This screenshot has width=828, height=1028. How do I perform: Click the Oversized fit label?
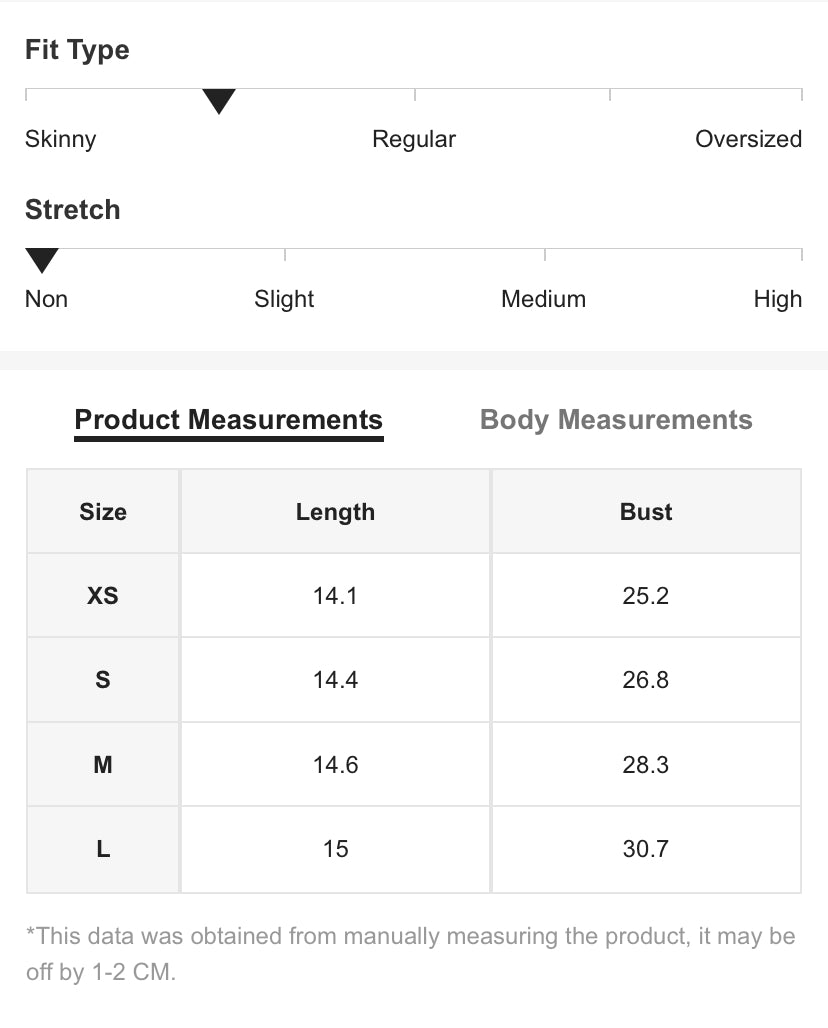(x=748, y=139)
